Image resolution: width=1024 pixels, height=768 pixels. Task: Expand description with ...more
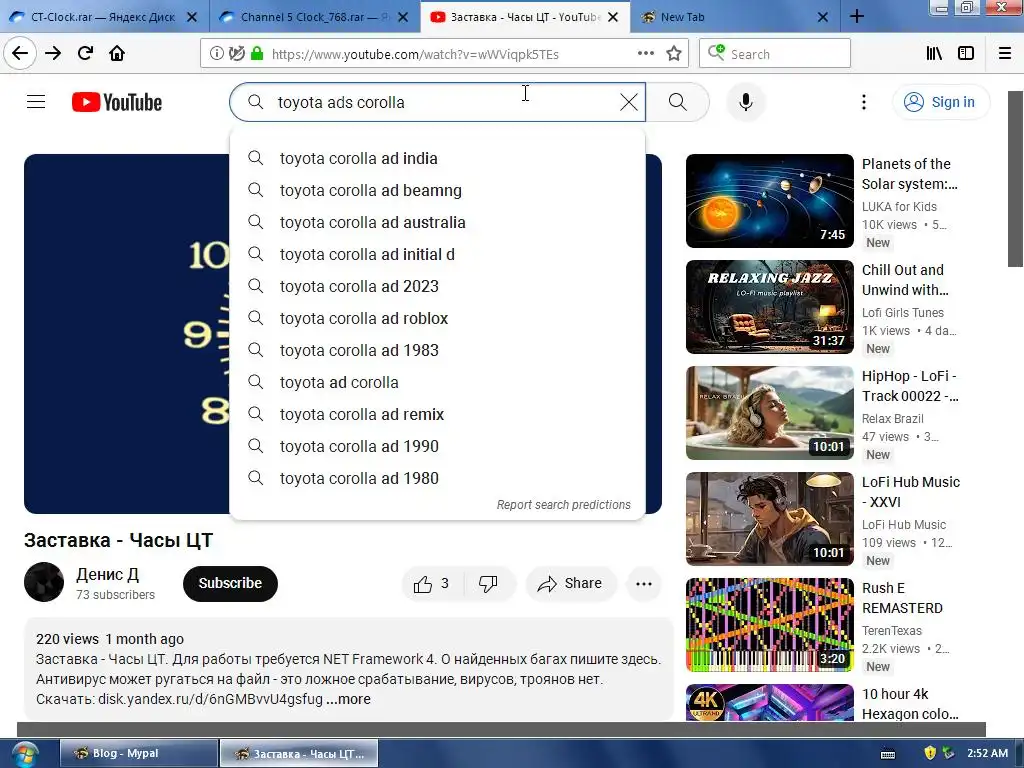348,699
